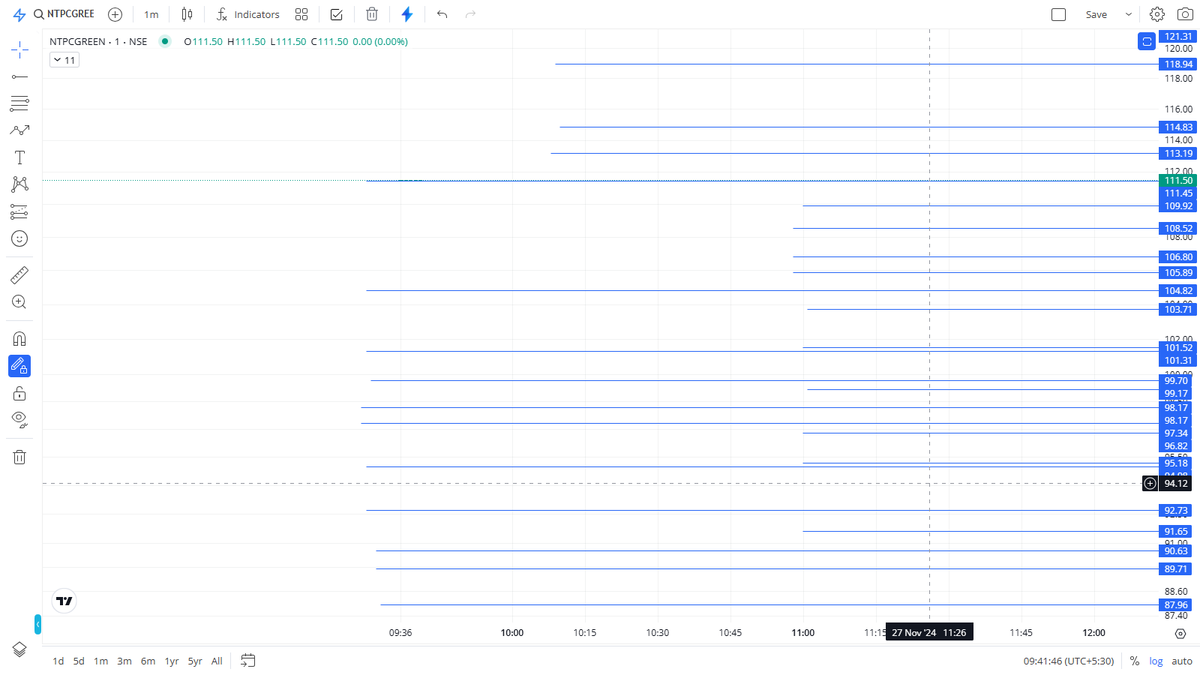
Task: Open the patterns drawing tools
Action: pos(19,130)
